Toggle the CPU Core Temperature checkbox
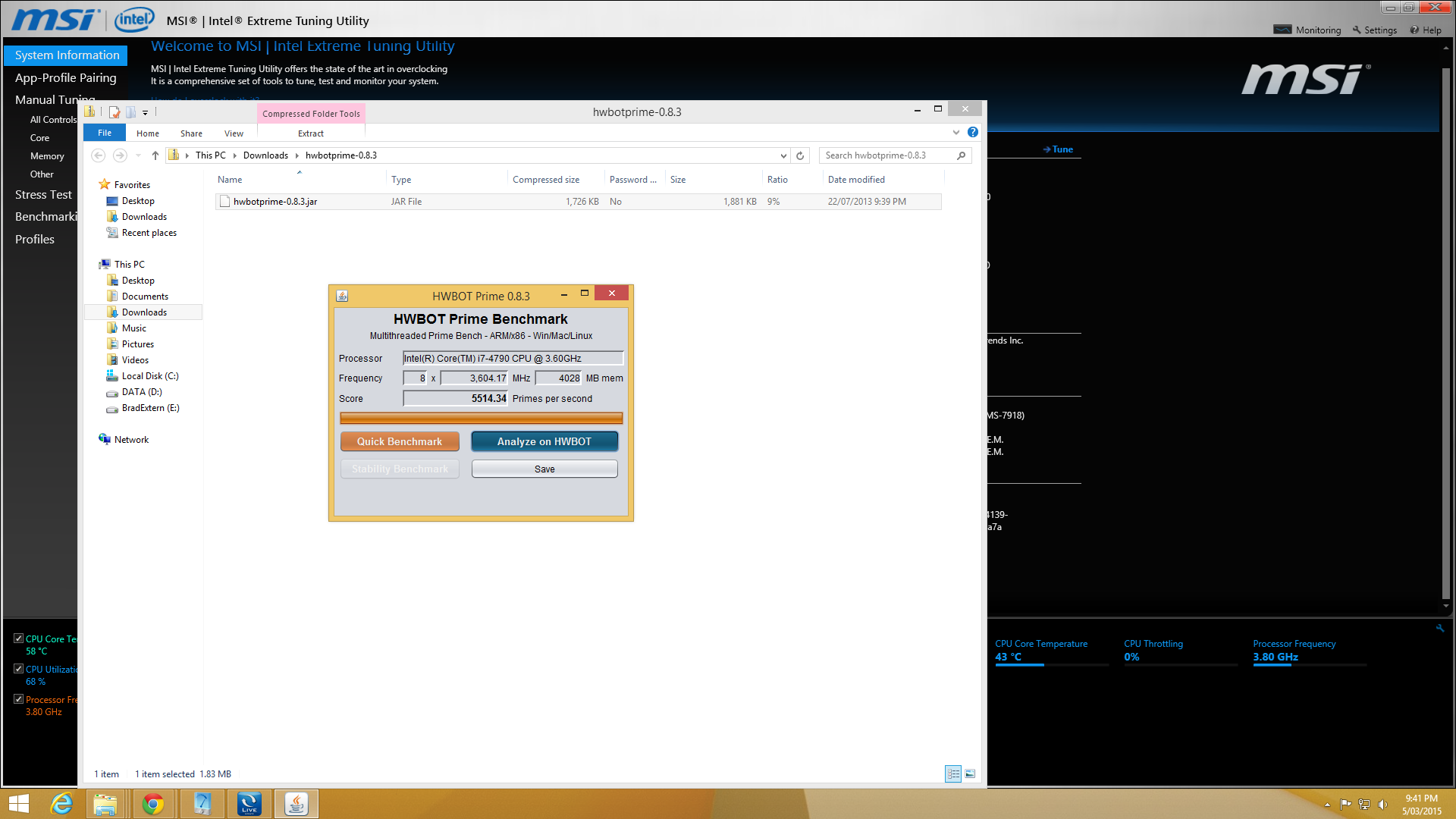 [19, 639]
